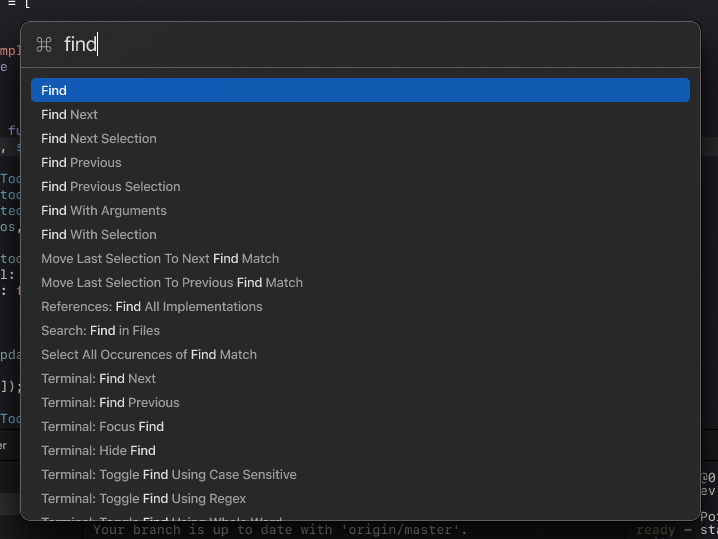Choose Terminal: Focus Find
The width and height of the screenshot is (718, 539).
pyautogui.click(x=360, y=427)
